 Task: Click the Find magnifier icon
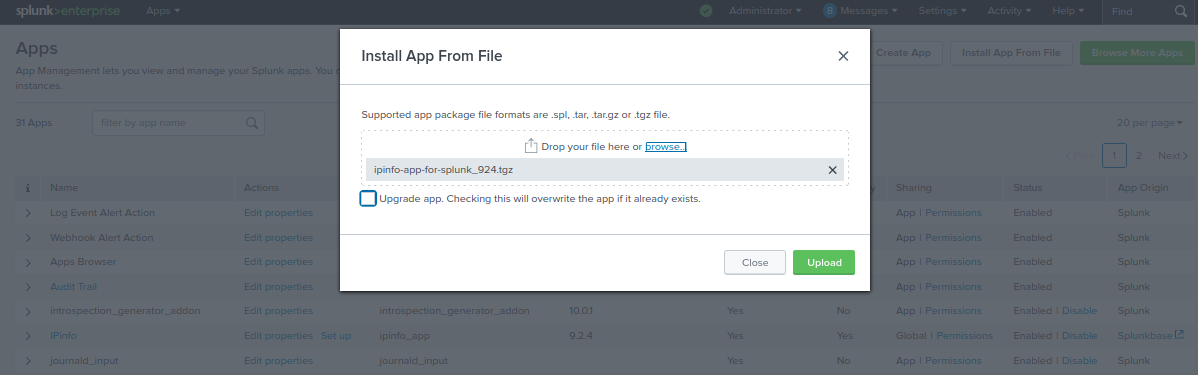pos(1181,11)
